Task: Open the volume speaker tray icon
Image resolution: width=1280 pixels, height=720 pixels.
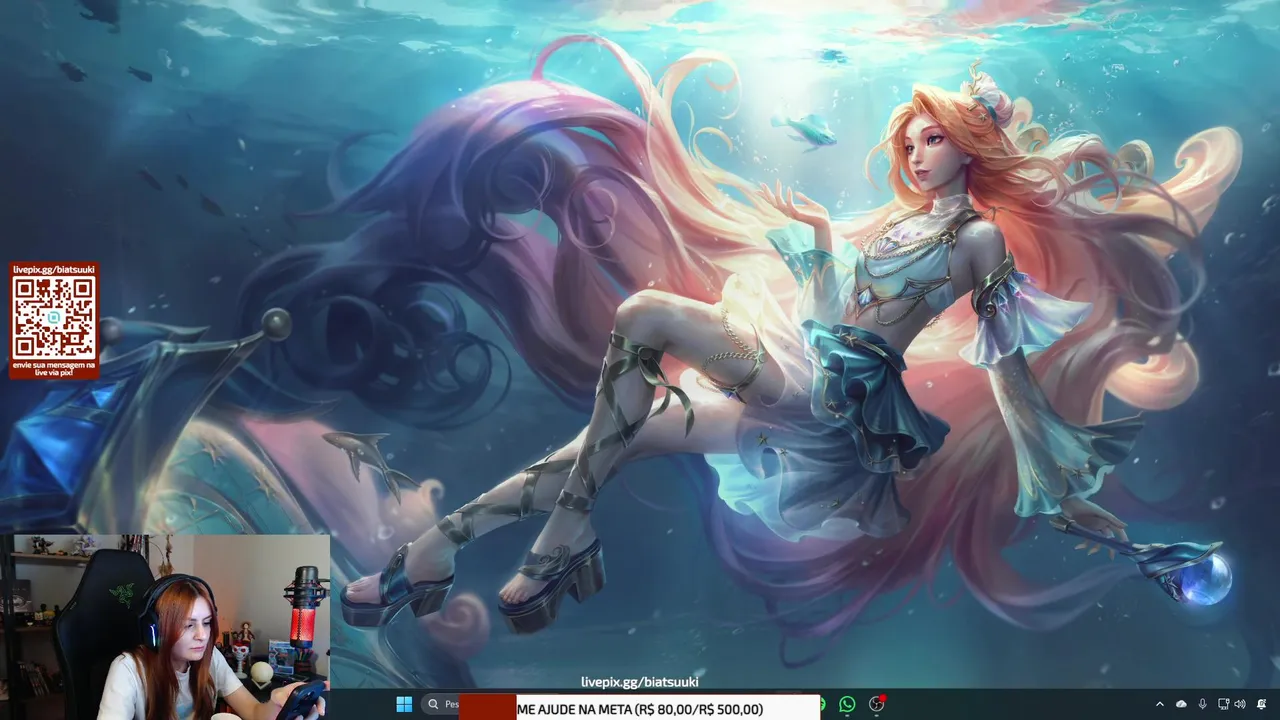Action: pos(1240,704)
